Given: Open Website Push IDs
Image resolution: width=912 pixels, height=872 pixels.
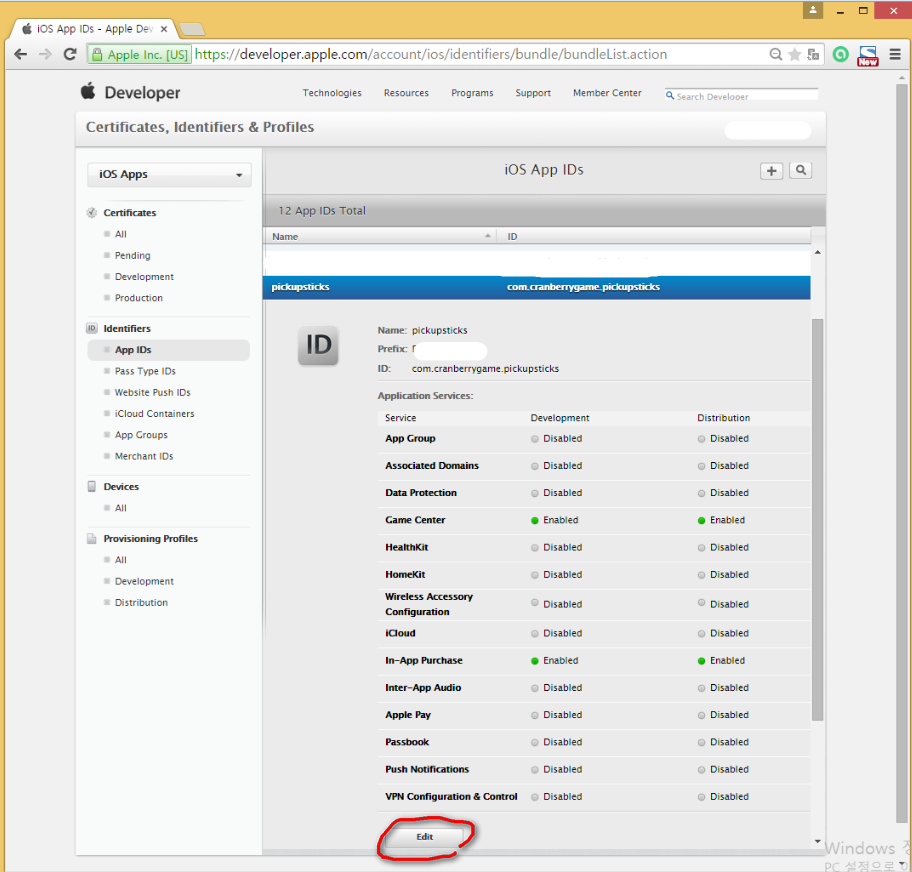Looking at the screenshot, I should coord(152,393).
